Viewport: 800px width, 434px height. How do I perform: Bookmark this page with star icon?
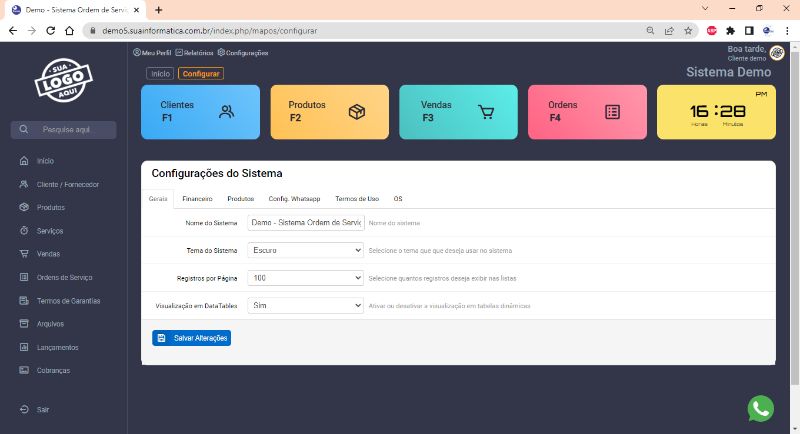coord(688,31)
